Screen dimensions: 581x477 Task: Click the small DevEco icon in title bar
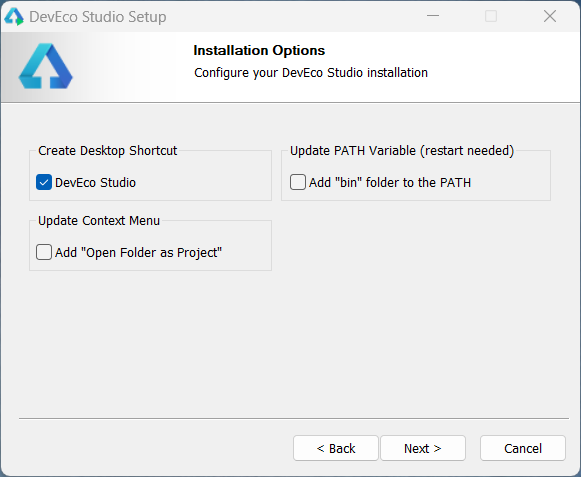14,17
